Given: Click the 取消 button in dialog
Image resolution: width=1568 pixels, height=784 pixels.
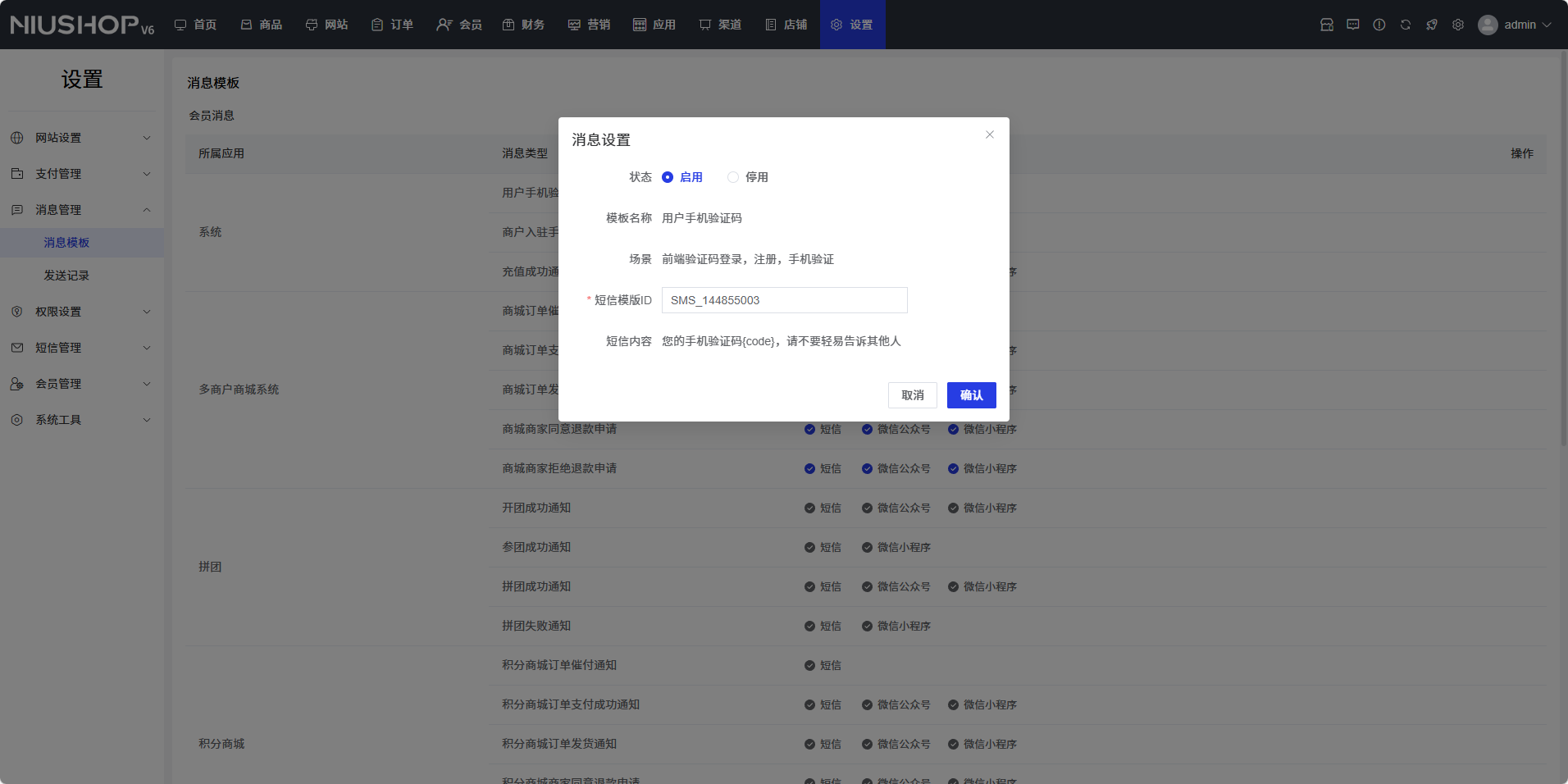Looking at the screenshot, I should 912,395.
